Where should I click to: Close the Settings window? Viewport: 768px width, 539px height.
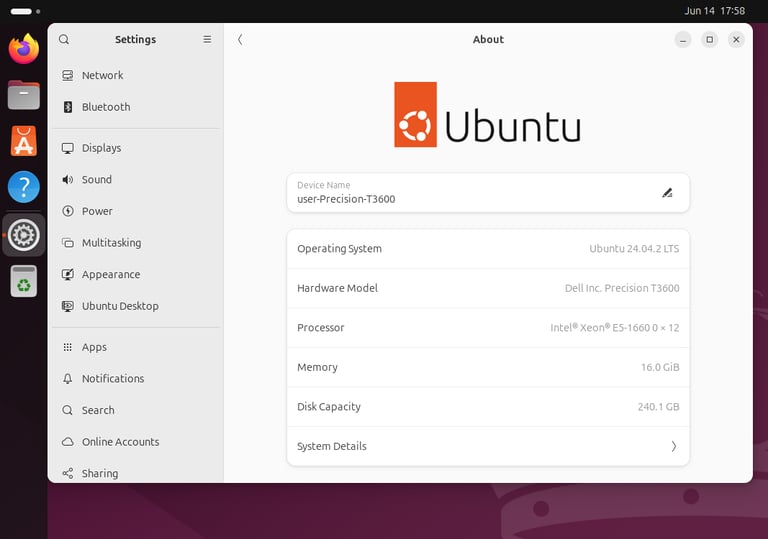[736, 40]
